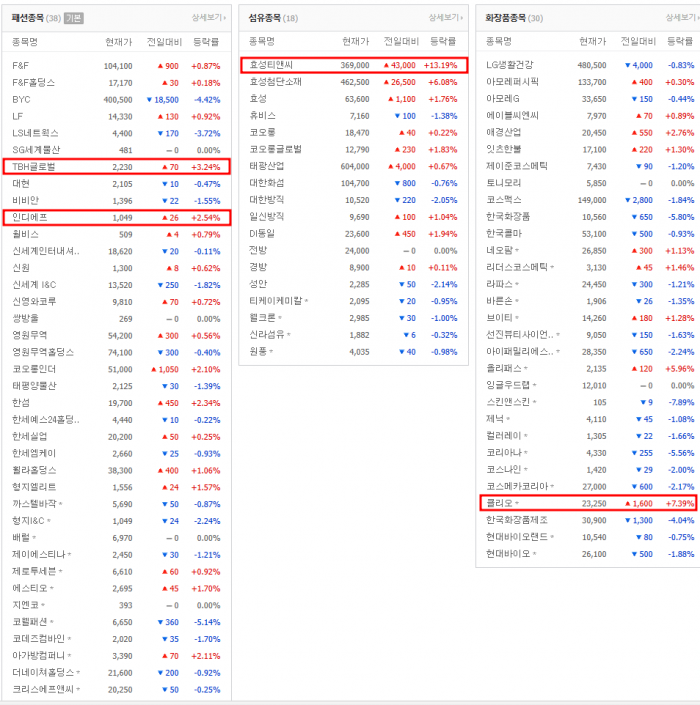Select 태광산업 stock name
The height and width of the screenshot is (705, 700).
coord(267,166)
